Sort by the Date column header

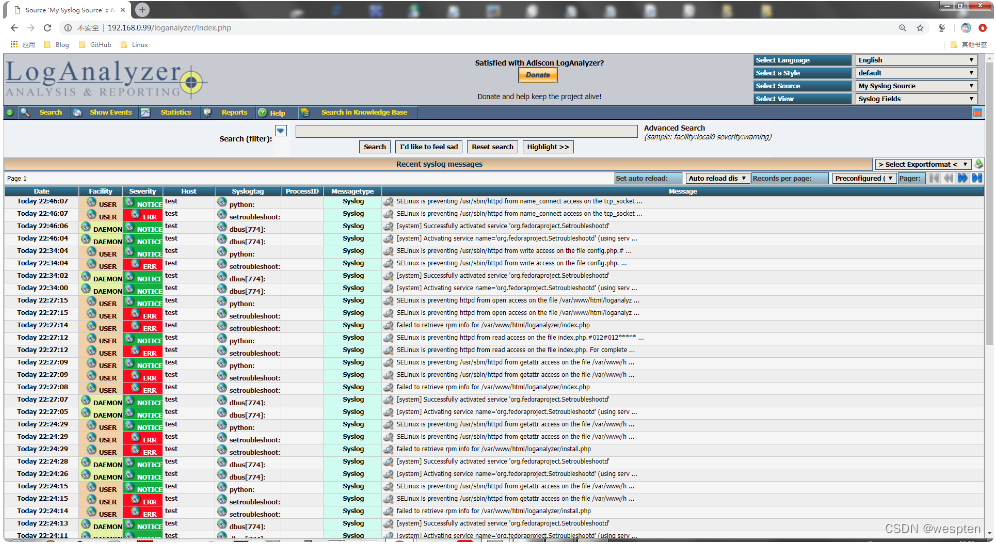click(41, 191)
